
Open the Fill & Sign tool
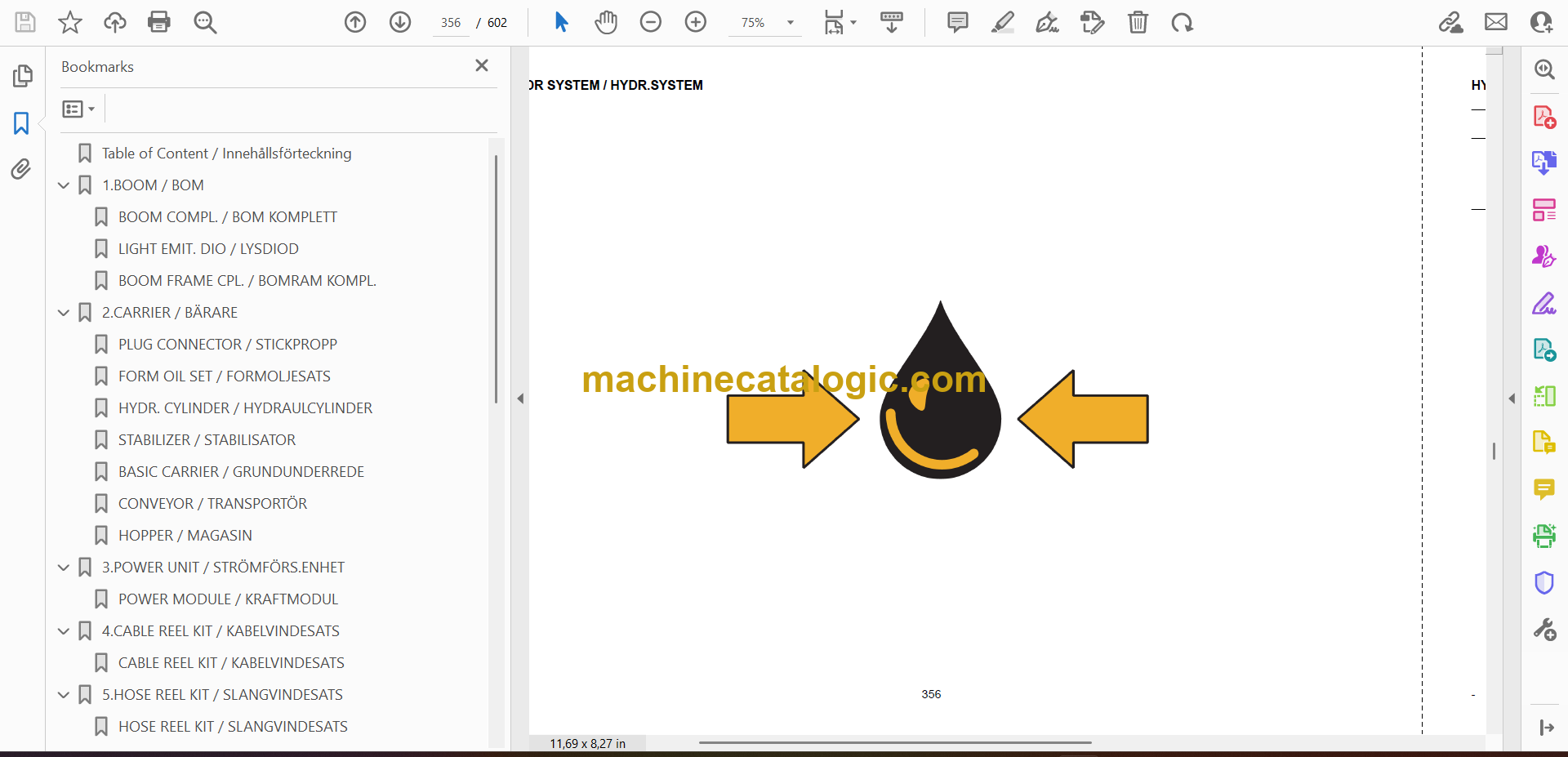1544,303
